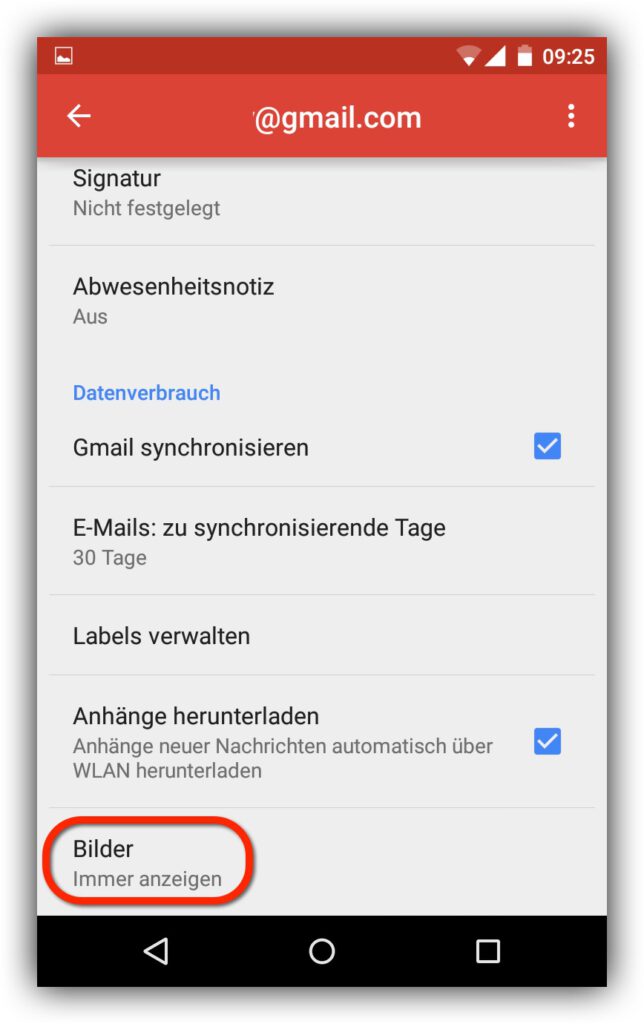Tap the Android back navigation button
The width and height of the screenshot is (644, 1024).
(x=156, y=951)
